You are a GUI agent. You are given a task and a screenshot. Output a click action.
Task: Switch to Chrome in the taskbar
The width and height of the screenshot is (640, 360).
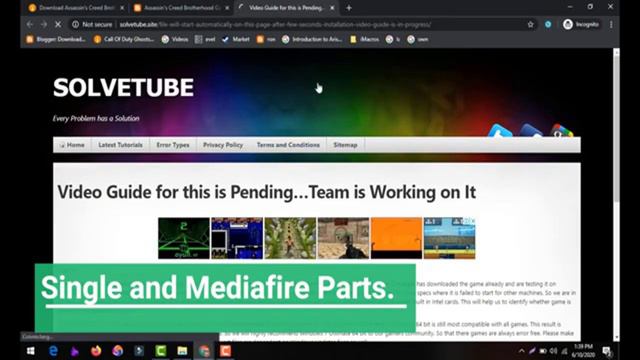pos(204,351)
